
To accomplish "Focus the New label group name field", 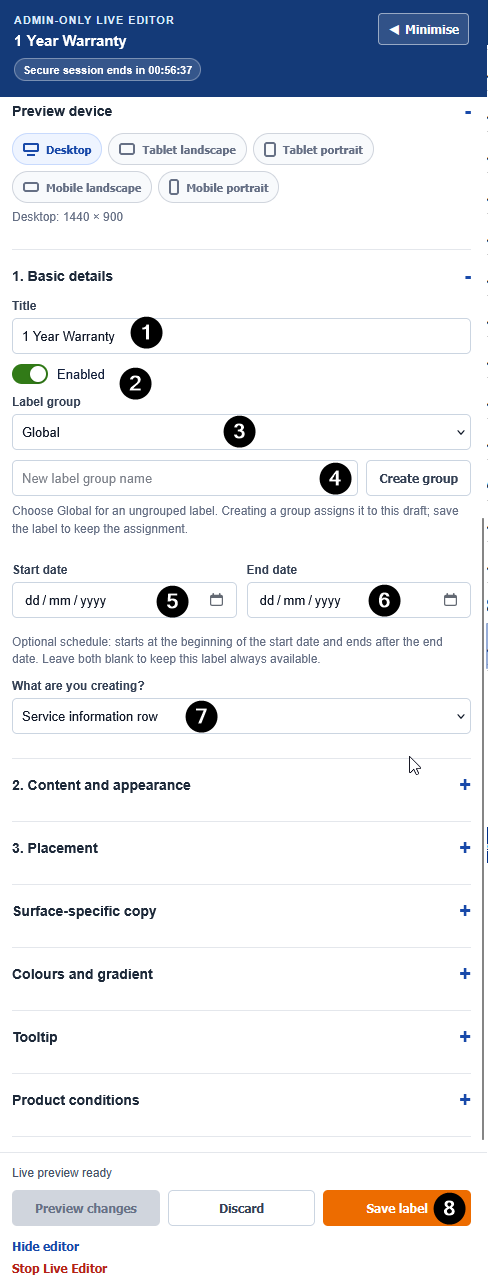I will tap(185, 478).
